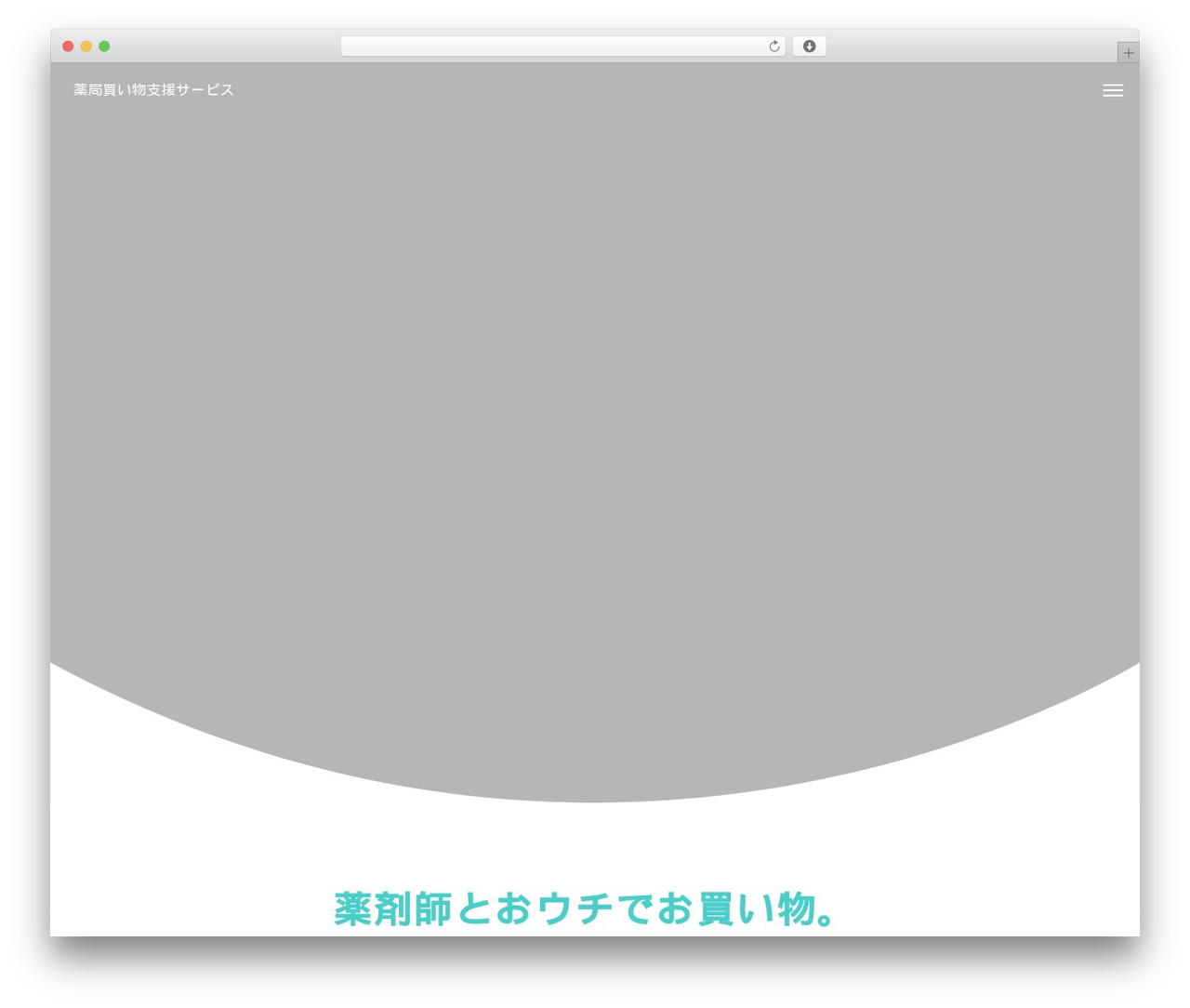Reload the page with the refresh icon

774,46
